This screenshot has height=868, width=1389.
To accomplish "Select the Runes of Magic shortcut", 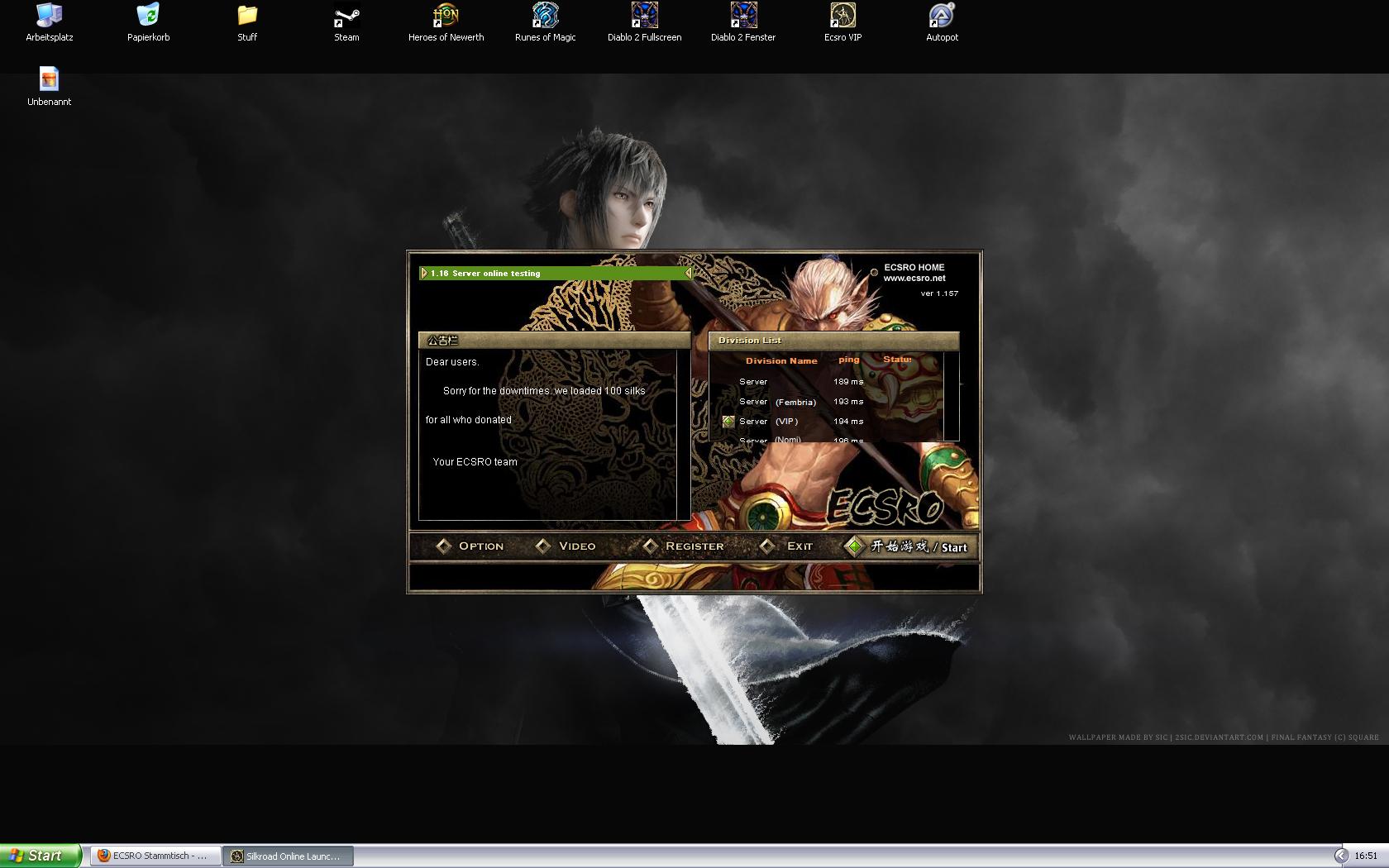I will tap(545, 16).
